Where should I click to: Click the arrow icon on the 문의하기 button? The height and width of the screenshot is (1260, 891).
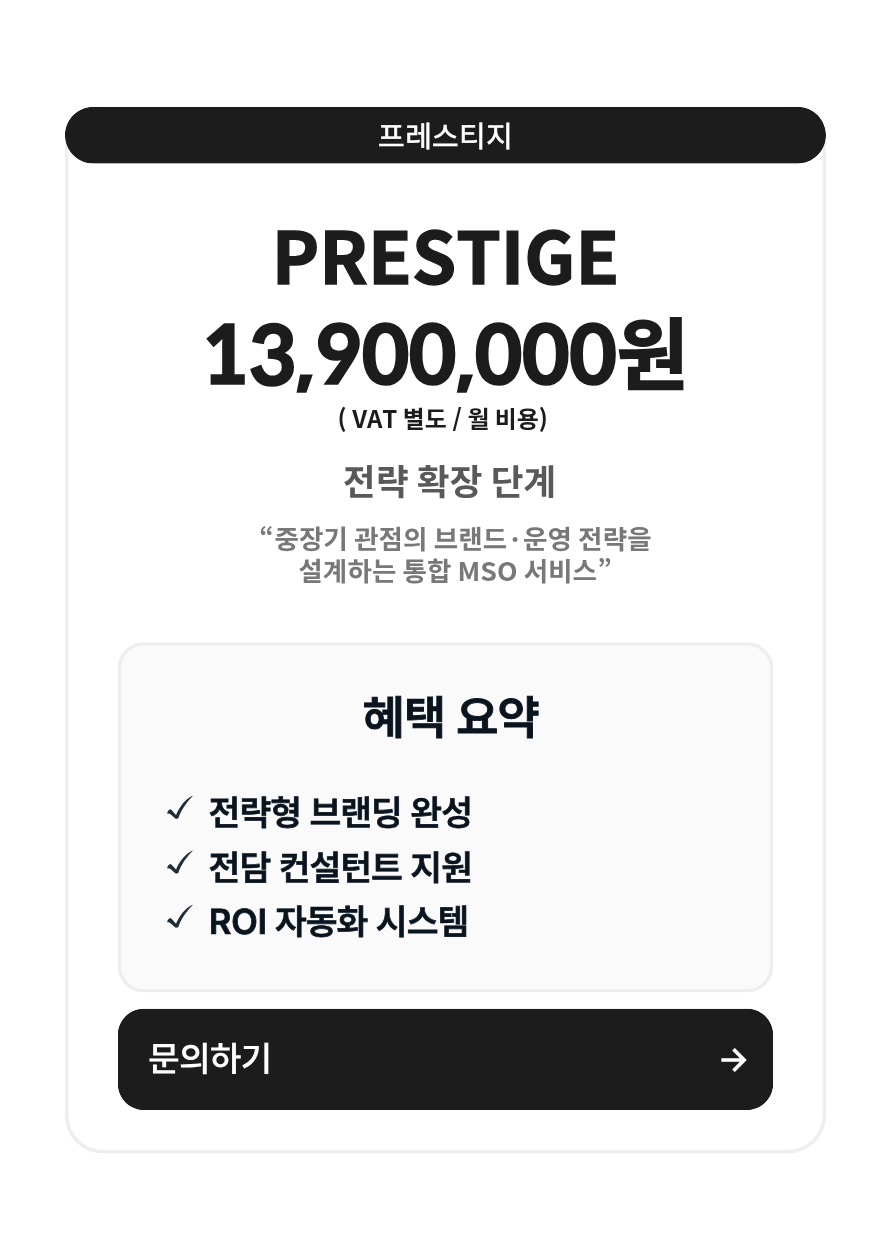(733, 1060)
